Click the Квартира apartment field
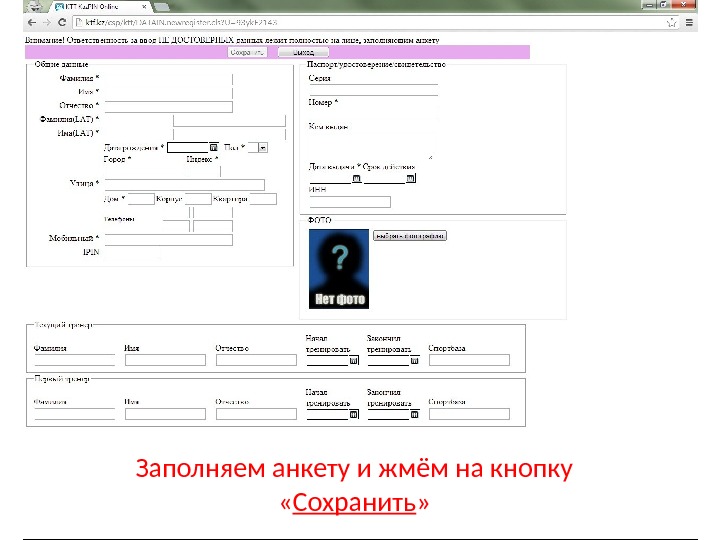This screenshot has height=540, width=720. (x=263, y=199)
